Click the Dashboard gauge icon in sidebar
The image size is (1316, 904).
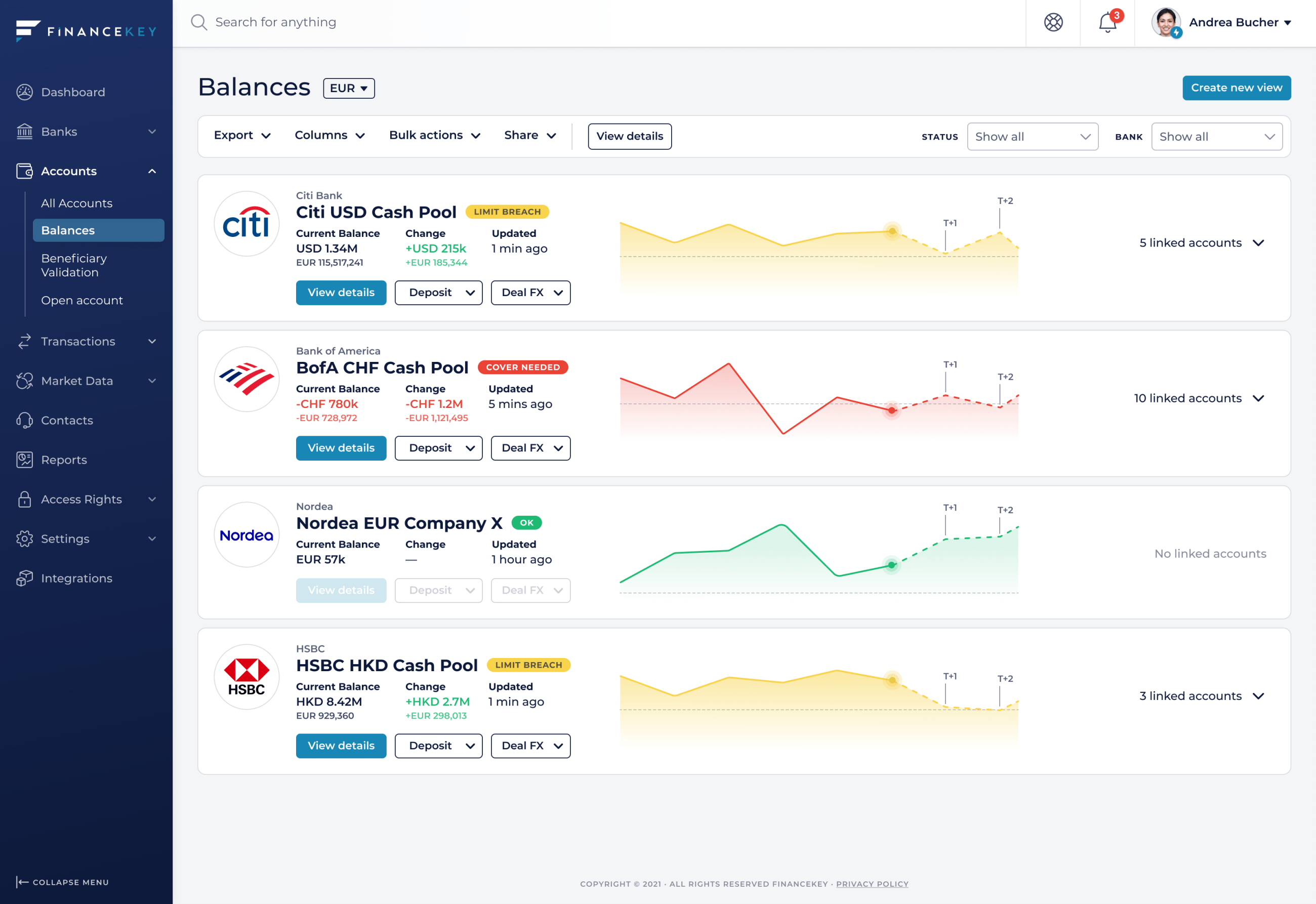(x=24, y=92)
